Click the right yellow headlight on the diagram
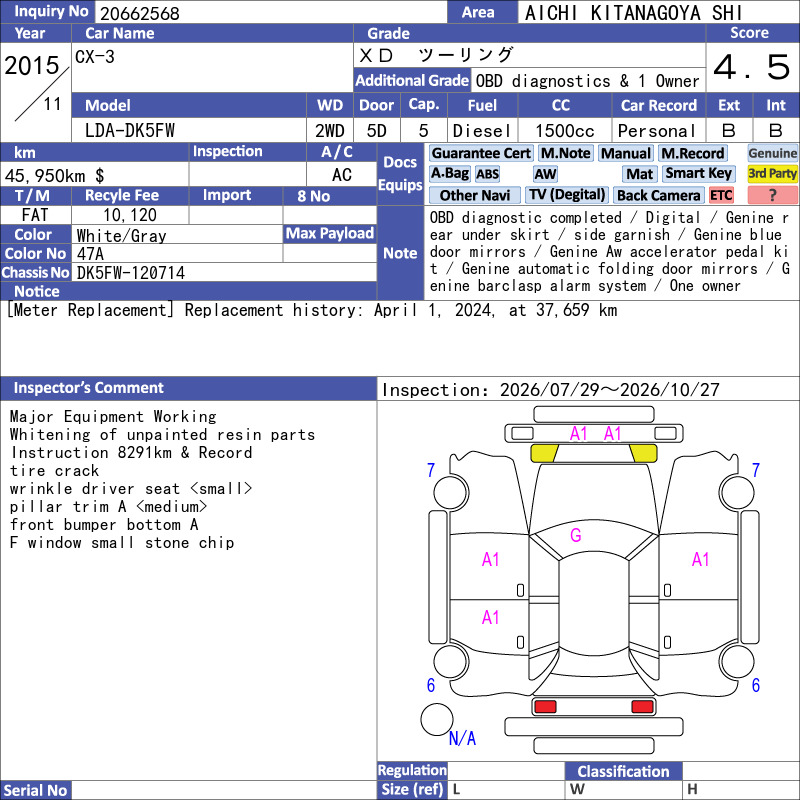This screenshot has width=800, height=800. pyautogui.click(x=643, y=454)
